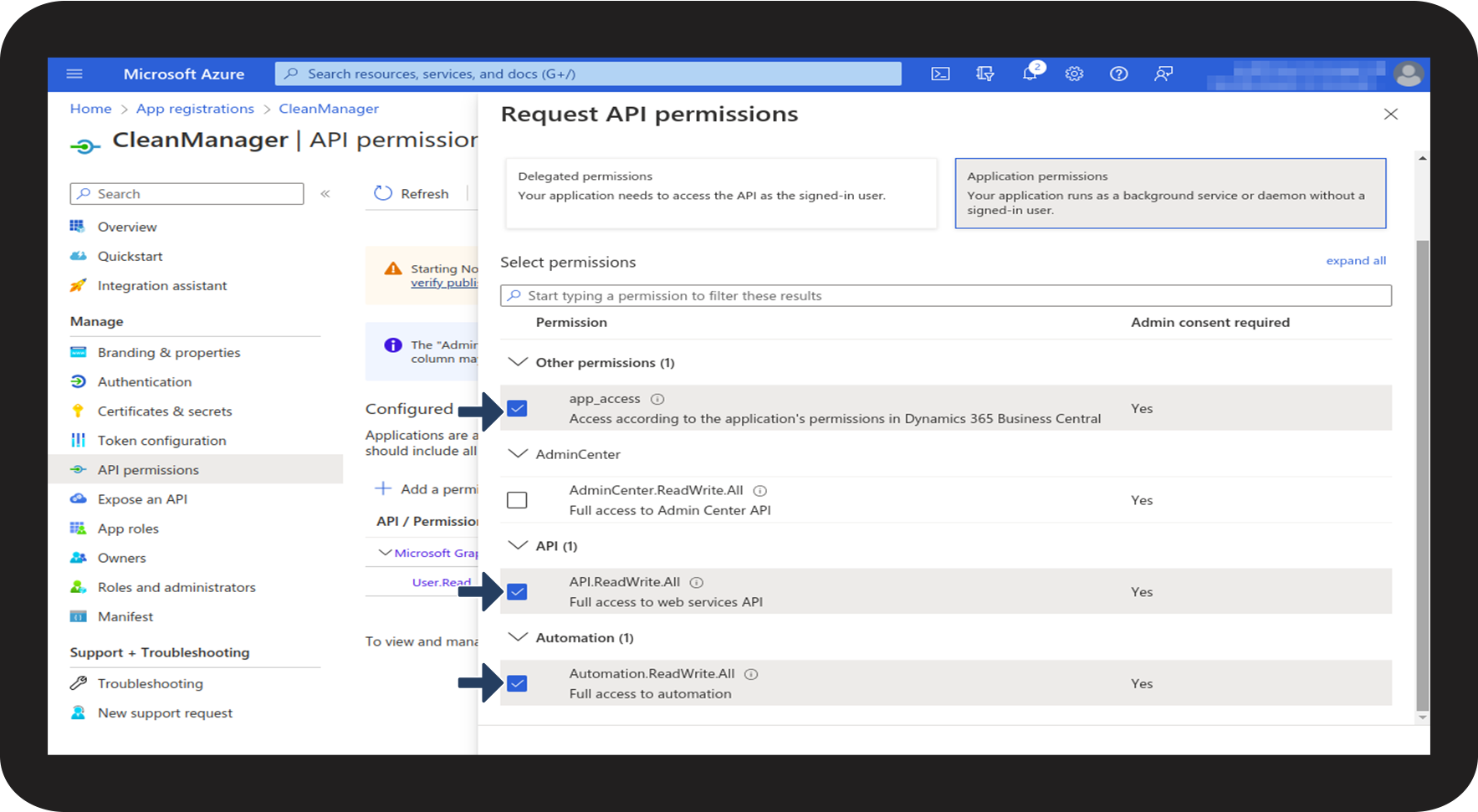The image size is (1478, 812).
Task: Collapse the Other permissions group
Action: point(519,362)
